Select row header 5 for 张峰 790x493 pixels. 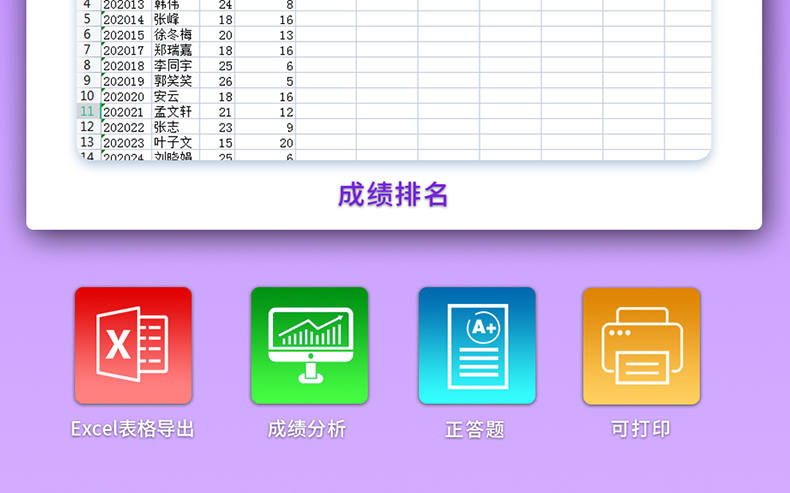(x=87, y=19)
